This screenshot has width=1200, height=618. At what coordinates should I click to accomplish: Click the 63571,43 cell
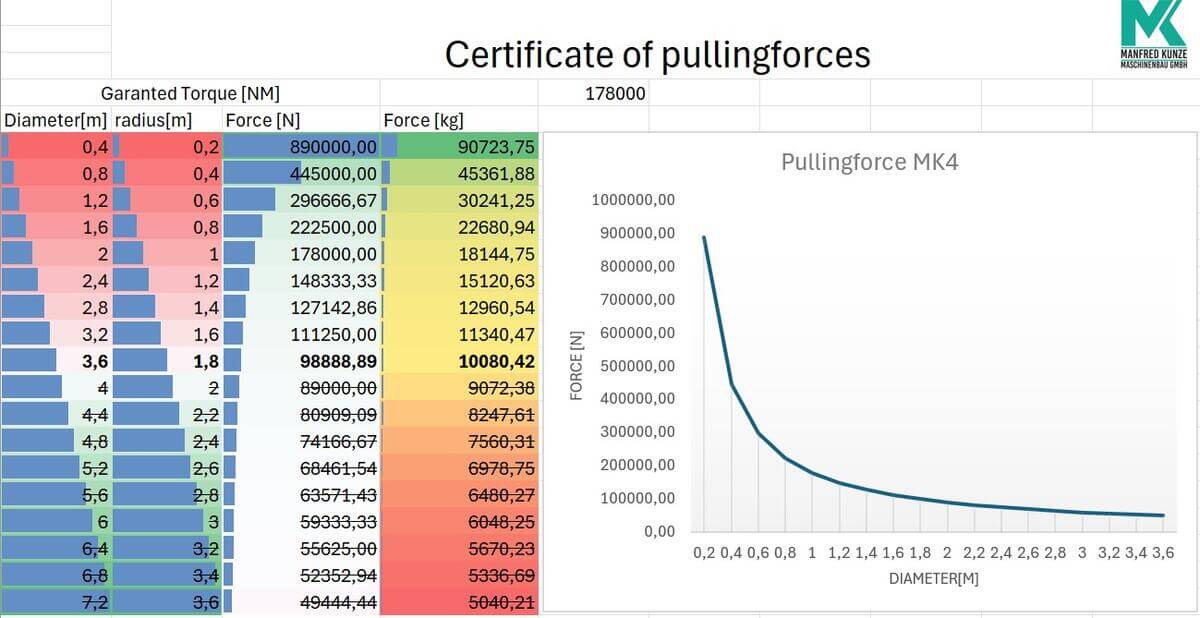tap(301, 494)
